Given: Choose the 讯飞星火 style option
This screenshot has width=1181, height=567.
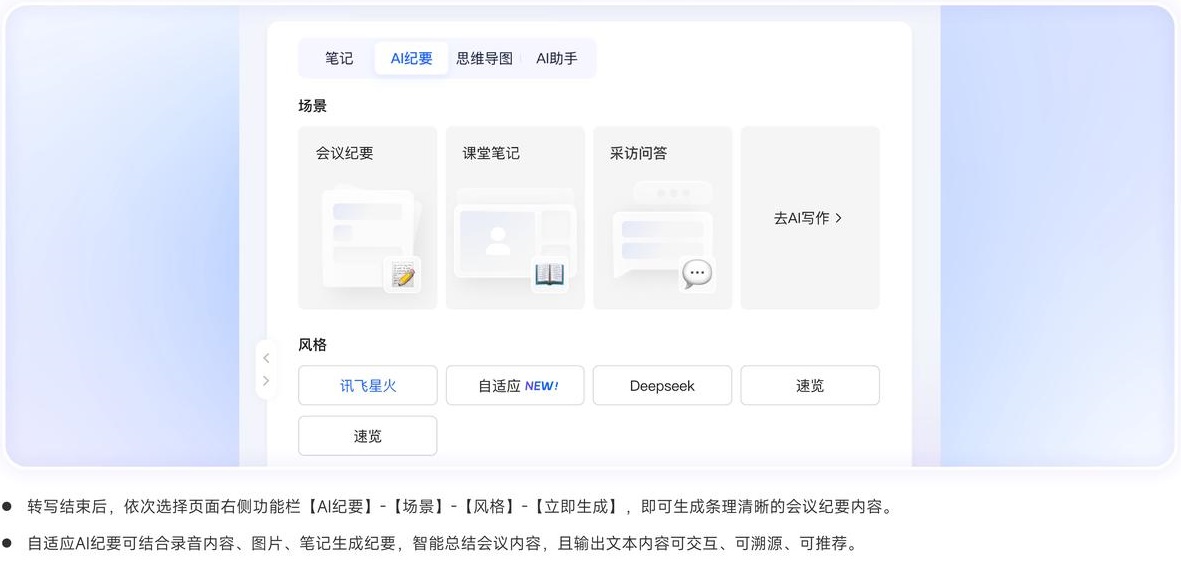Looking at the screenshot, I should (367, 386).
